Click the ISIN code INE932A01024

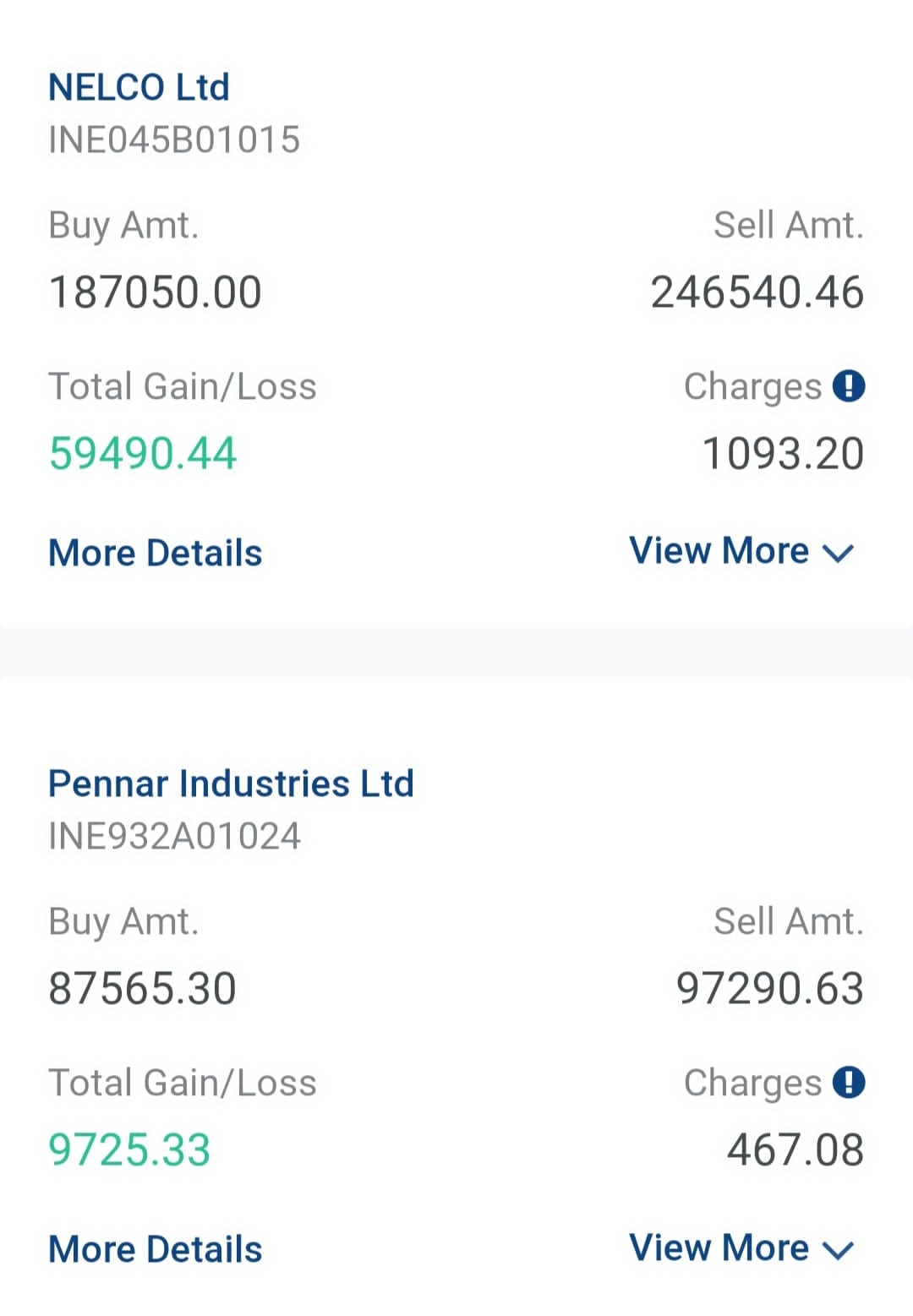(174, 836)
